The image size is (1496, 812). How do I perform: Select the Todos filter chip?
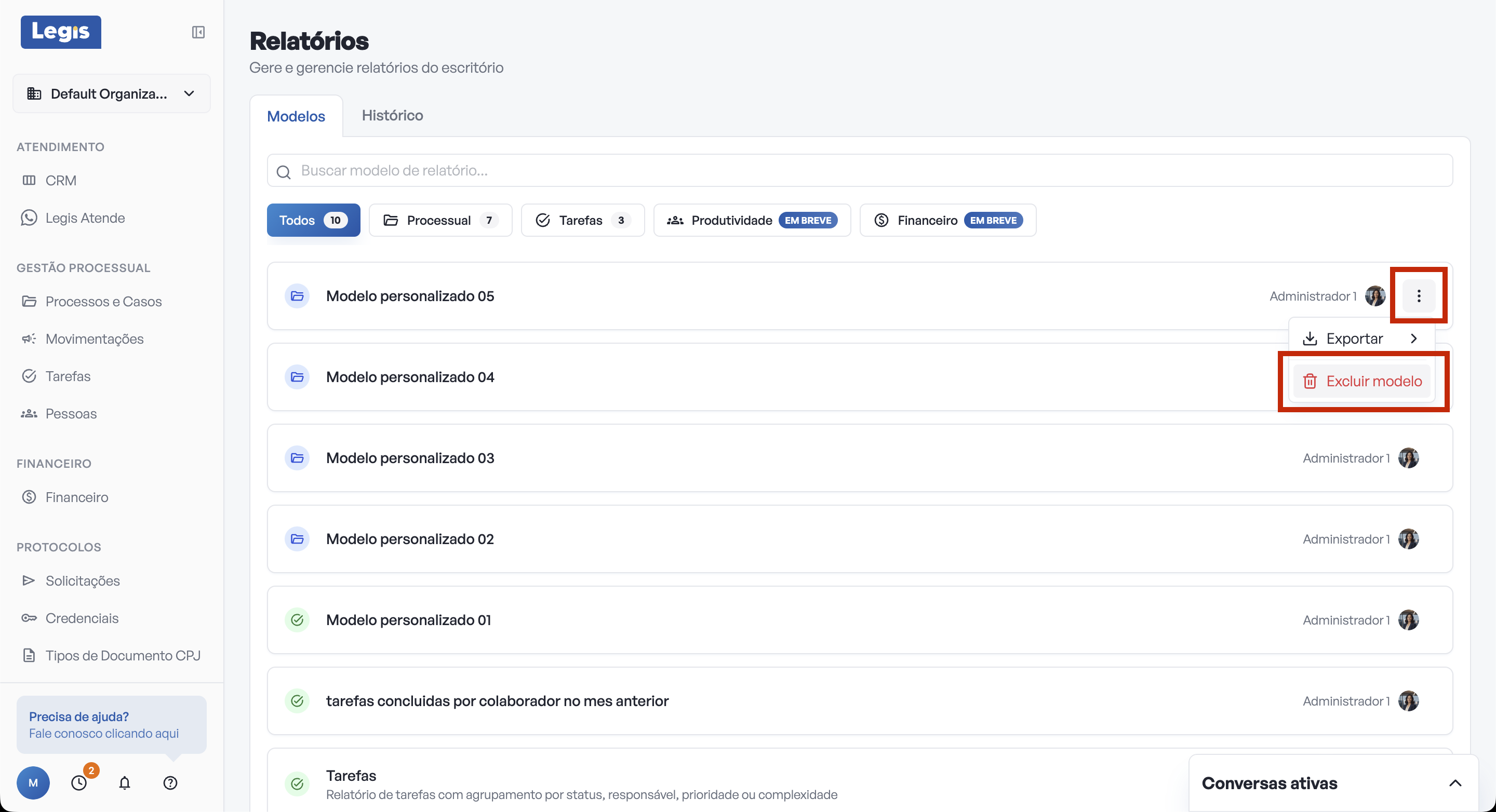[x=313, y=220]
